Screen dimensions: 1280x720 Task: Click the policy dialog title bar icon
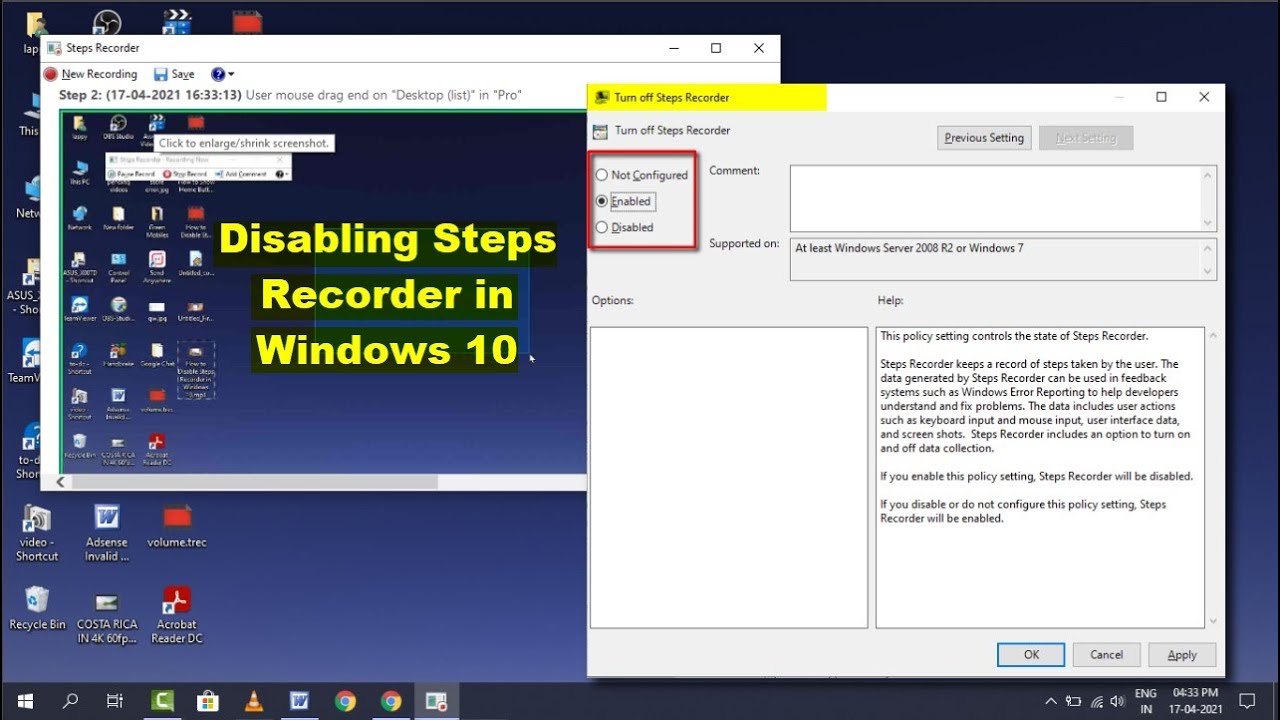601,97
